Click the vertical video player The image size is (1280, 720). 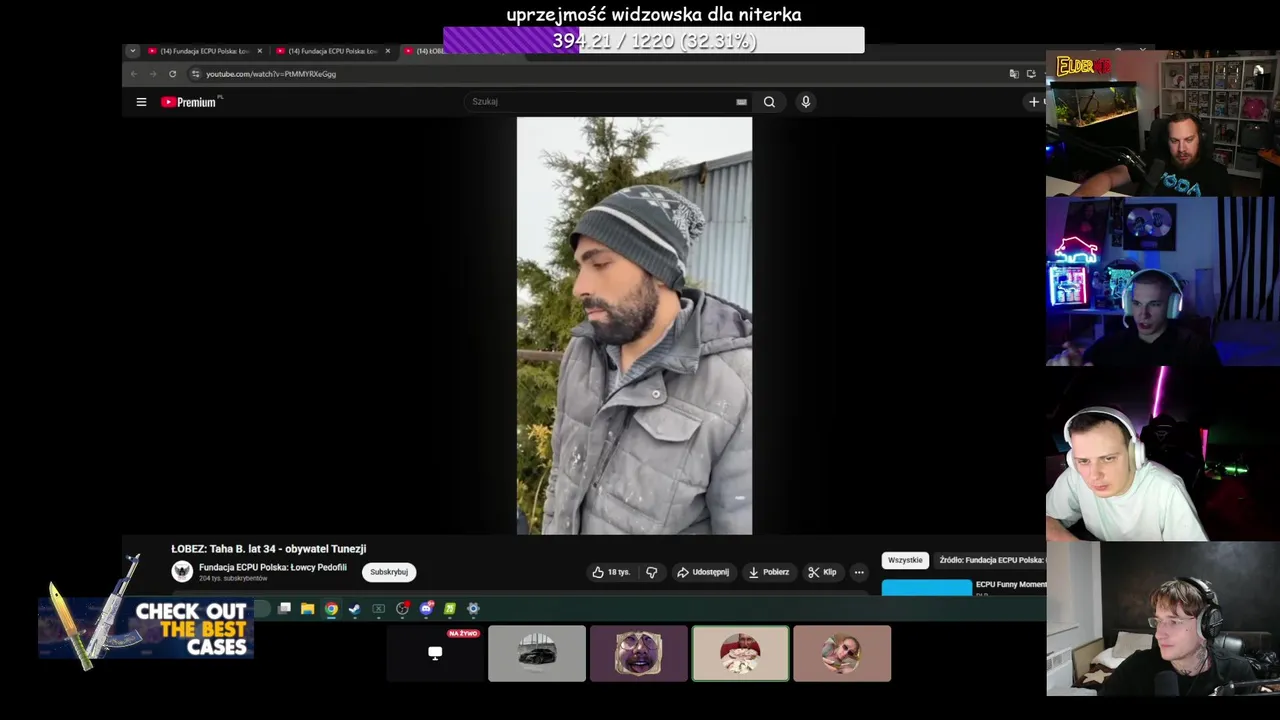coord(634,326)
